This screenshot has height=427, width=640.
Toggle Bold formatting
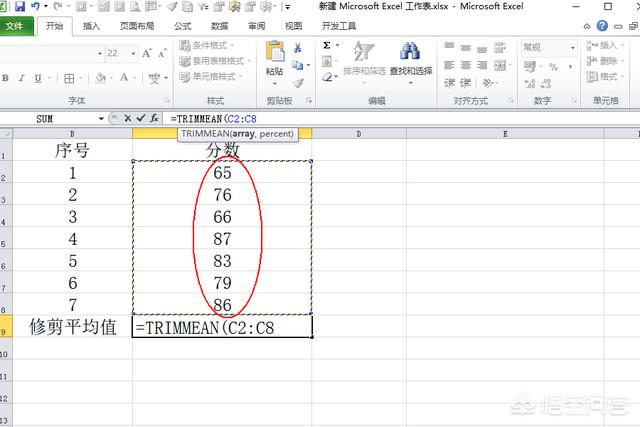click(6, 78)
